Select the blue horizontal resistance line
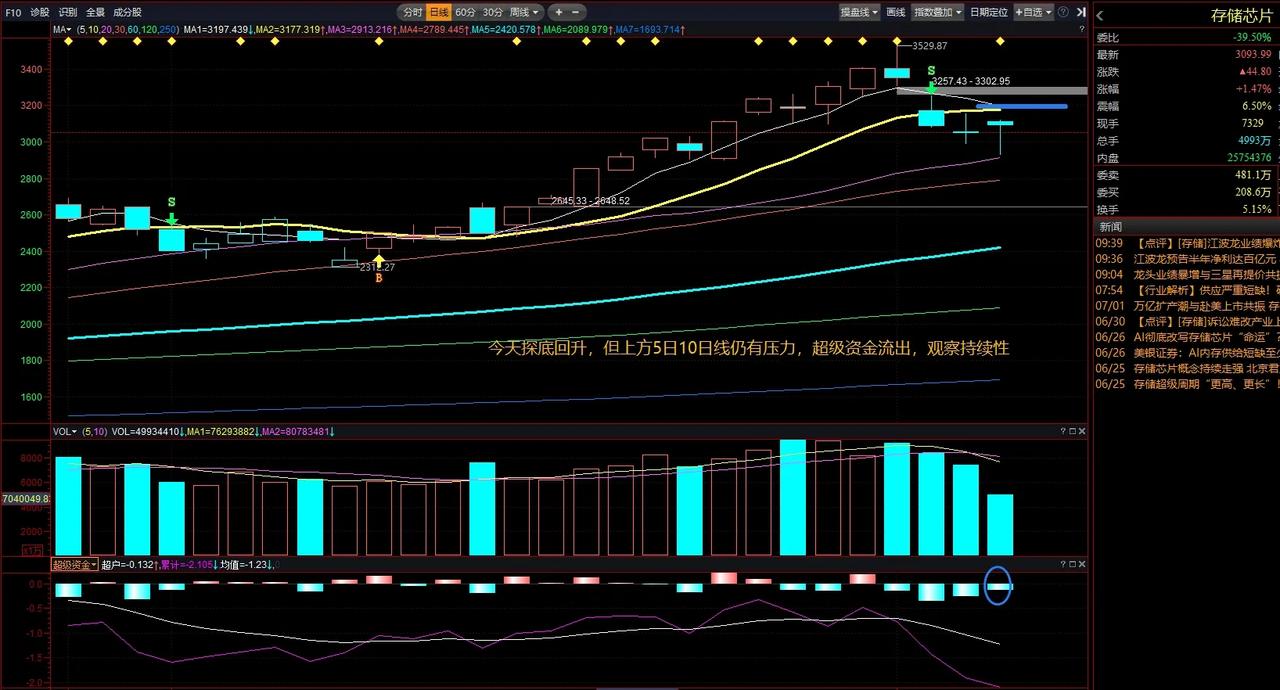Screen dimensions: 1280x690 point(1021,106)
